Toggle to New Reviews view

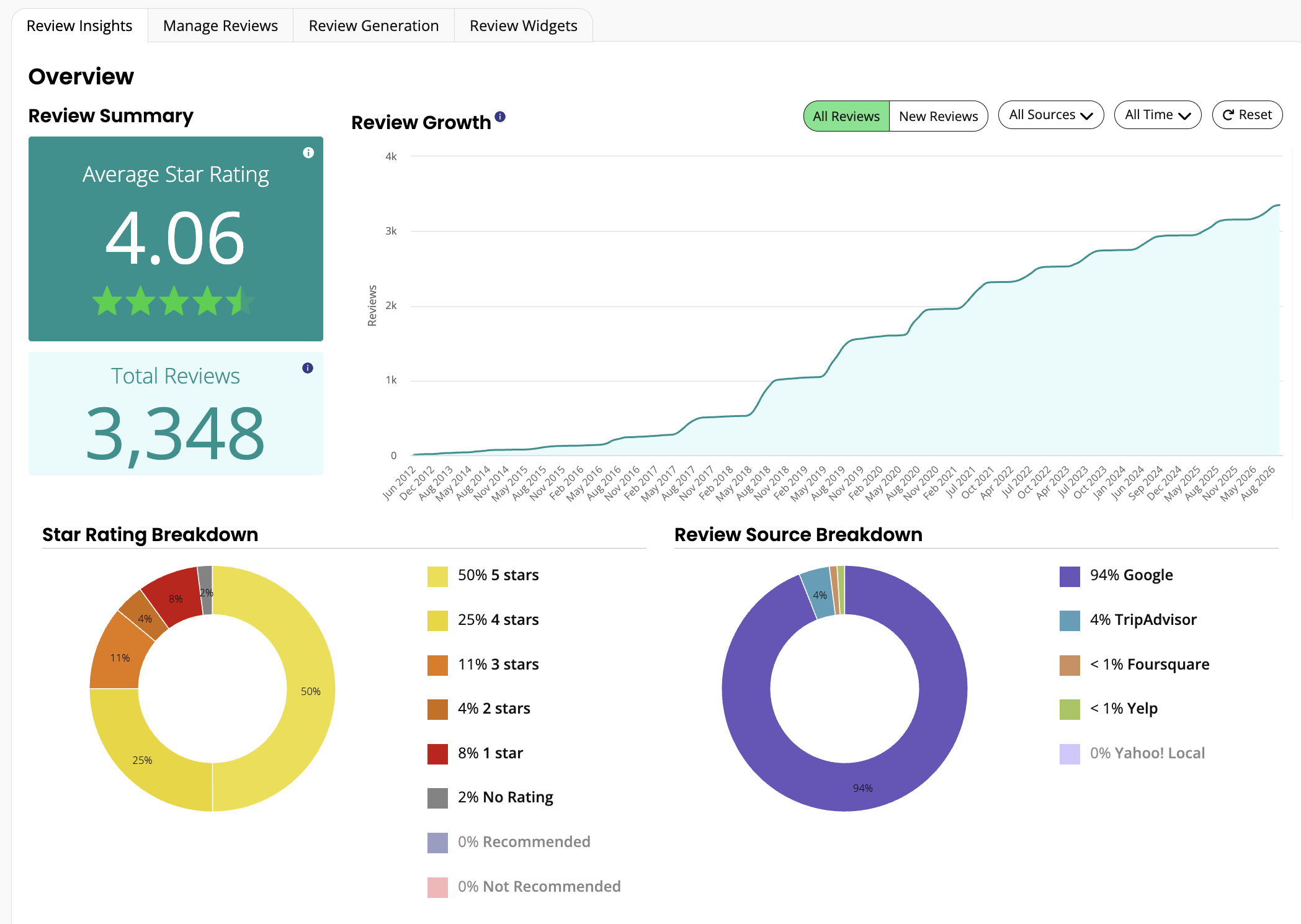tap(938, 116)
